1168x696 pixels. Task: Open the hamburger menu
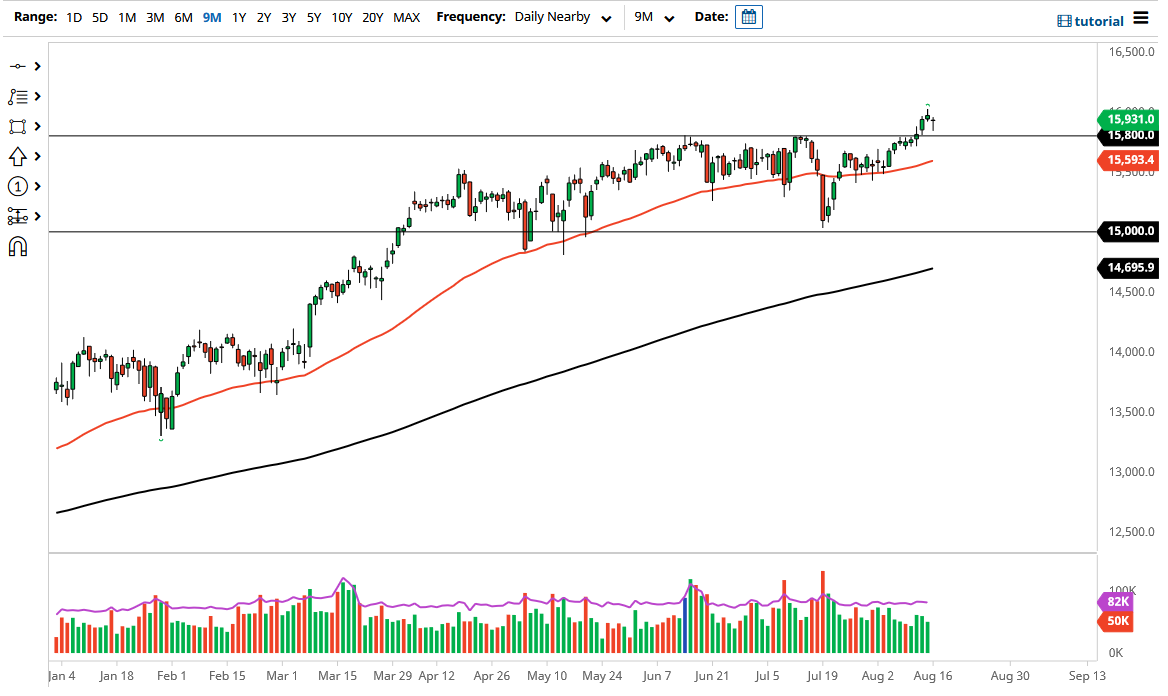click(1141, 17)
